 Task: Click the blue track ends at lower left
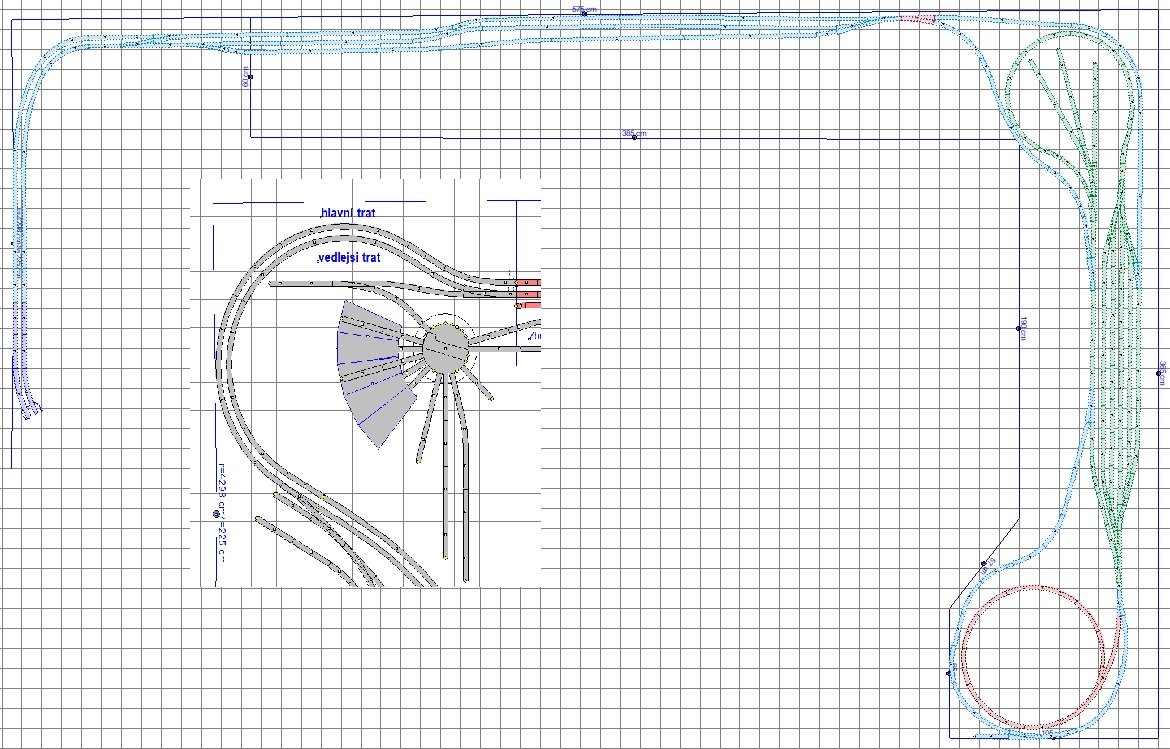pyautogui.click(x=30, y=410)
